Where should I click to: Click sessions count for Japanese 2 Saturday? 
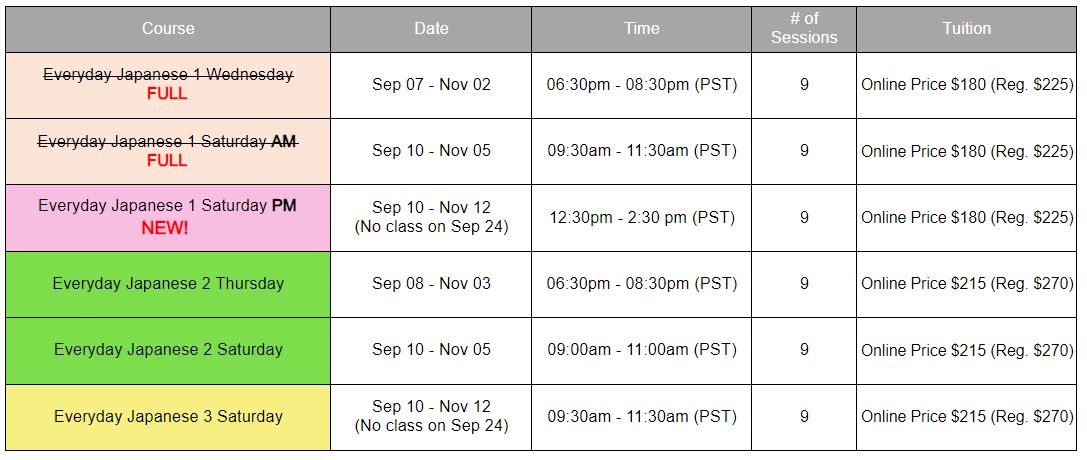click(x=804, y=351)
